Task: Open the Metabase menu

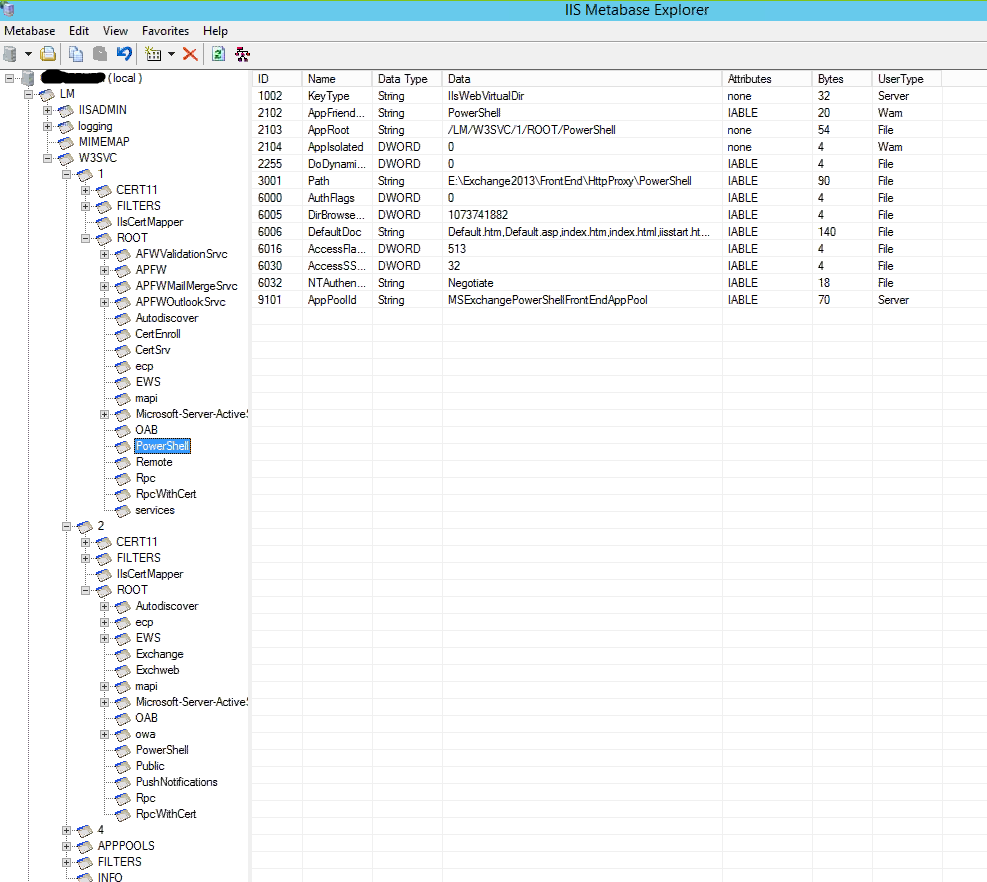Action: (30, 31)
